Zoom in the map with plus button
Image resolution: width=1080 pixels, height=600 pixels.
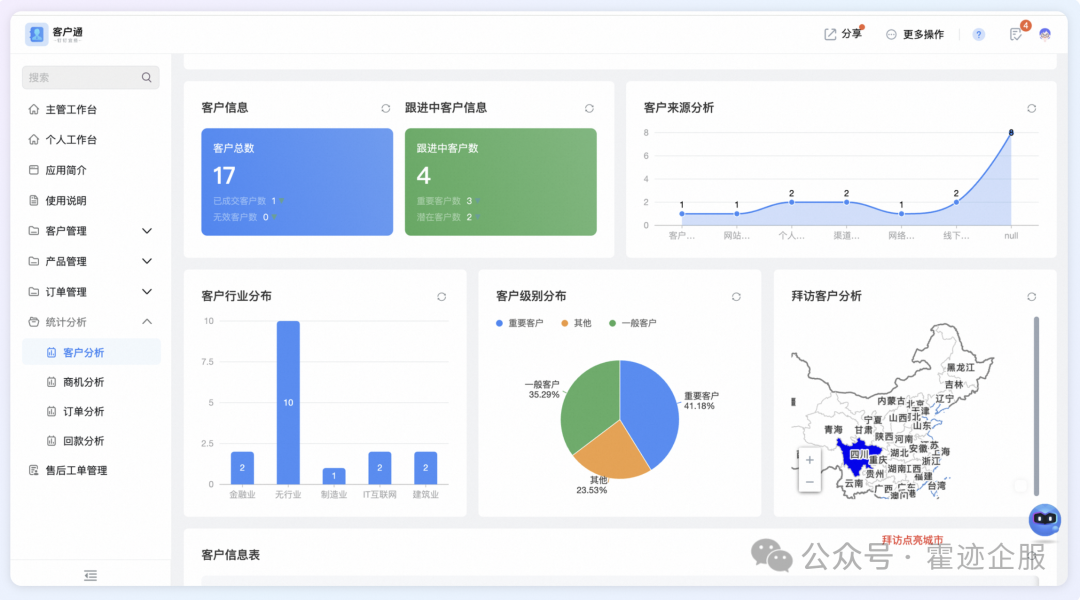pos(809,460)
